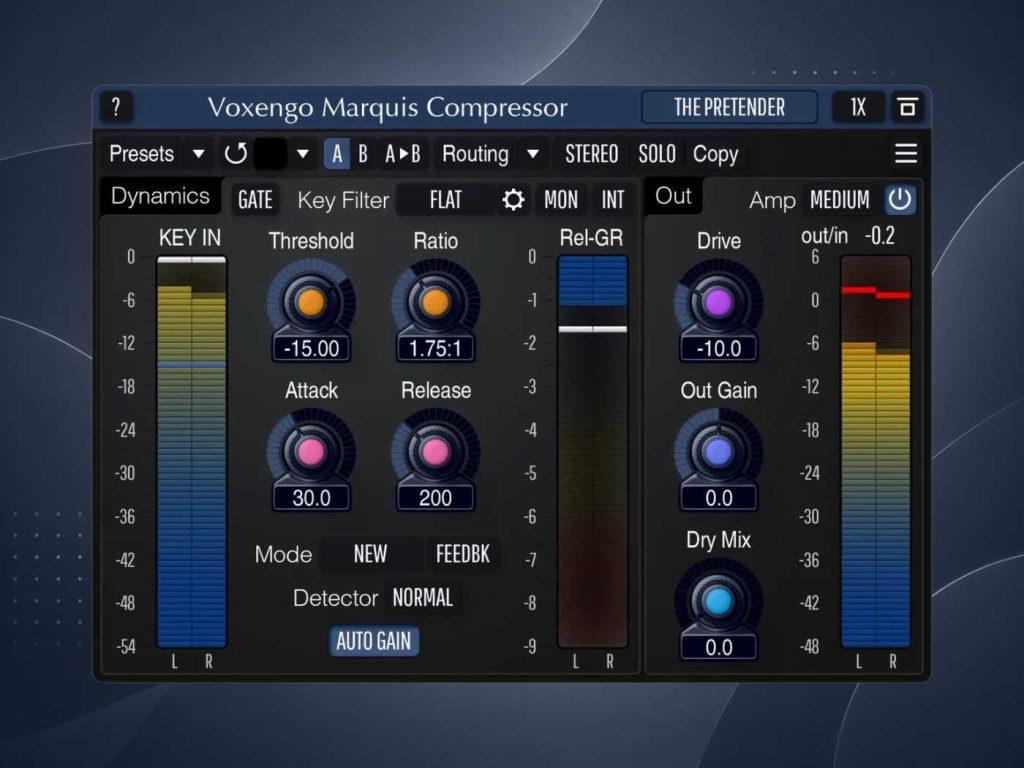Click Release value field 200
The height and width of the screenshot is (768, 1024).
(436, 498)
